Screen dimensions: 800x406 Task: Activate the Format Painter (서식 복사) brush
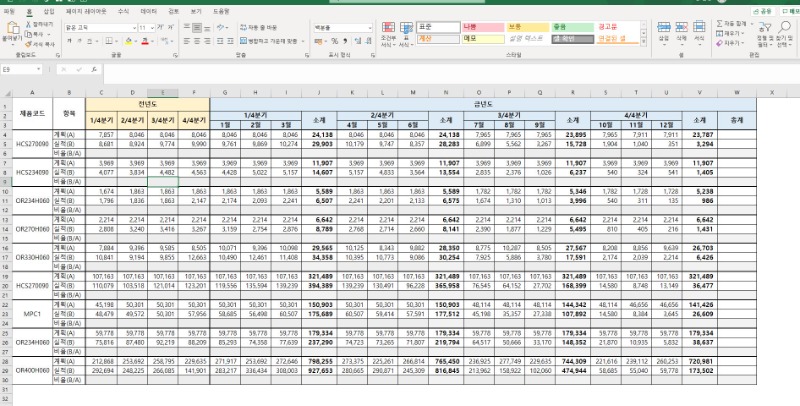(x=29, y=44)
